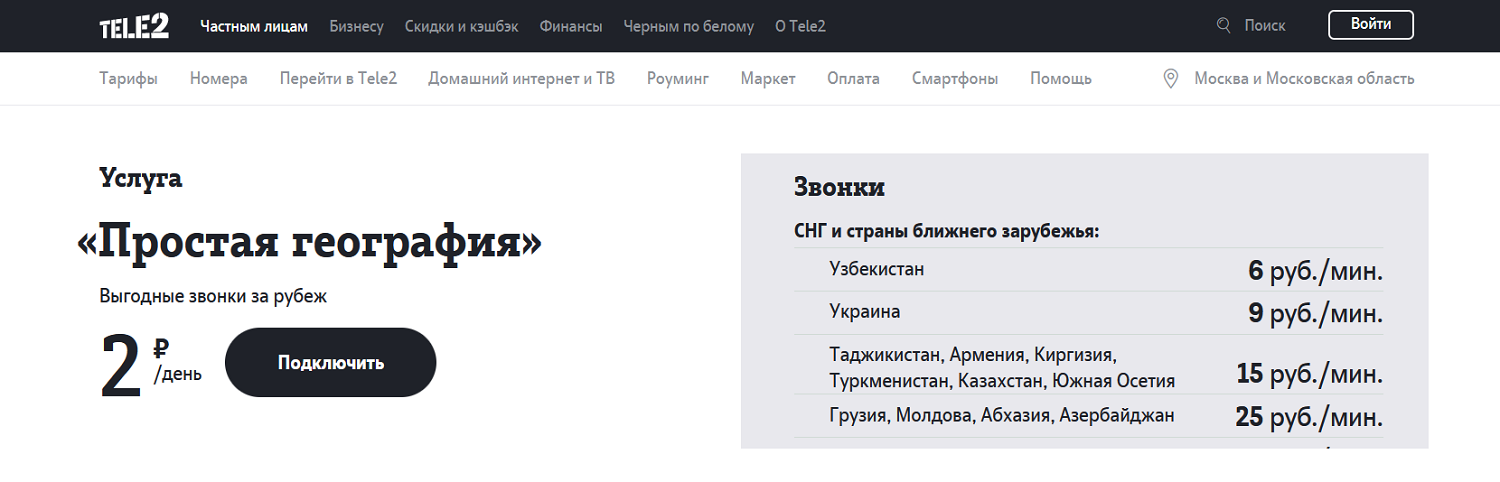The image size is (1500, 482).
Task: Click the Выгодные звонки за рубеж text
Action: pos(213,297)
